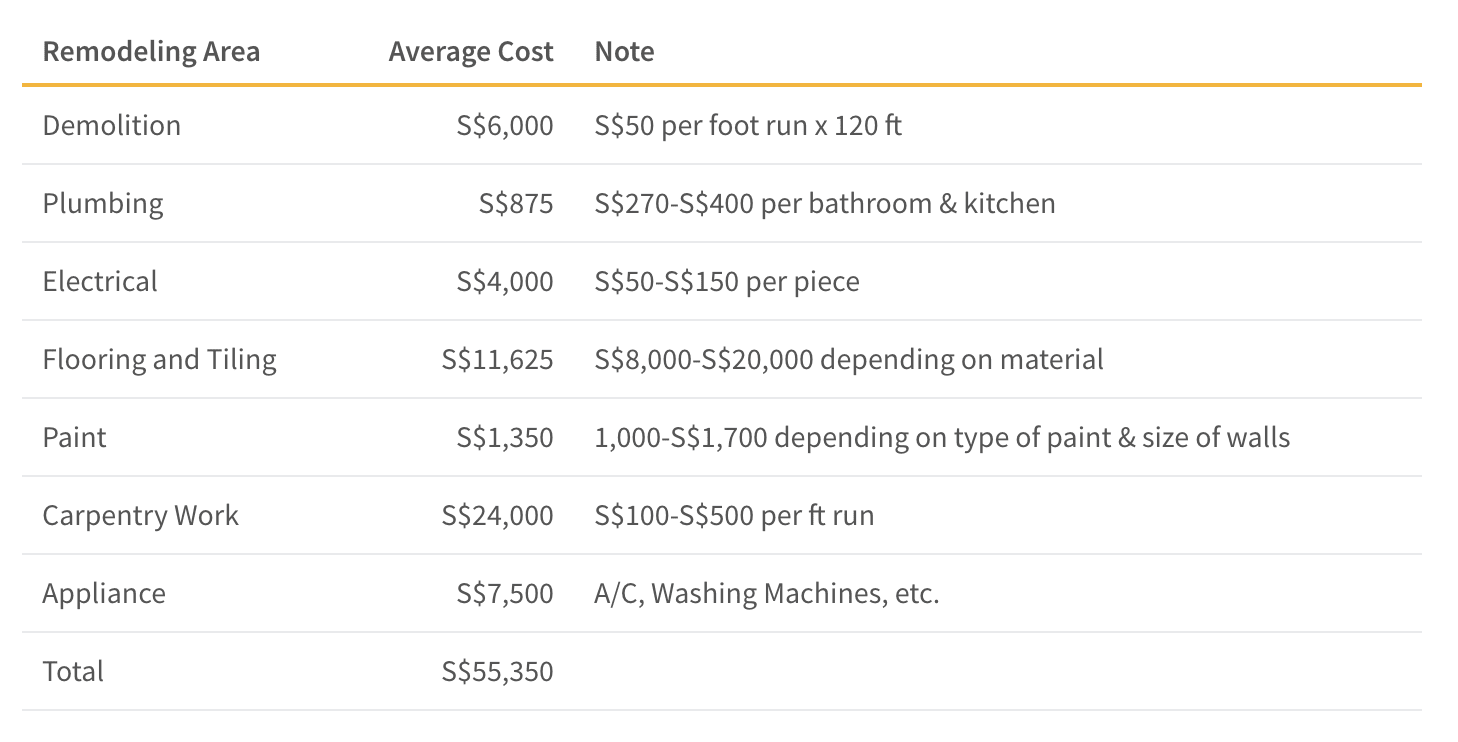Screen dimensions: 1458x742
Task: Click the S$875 plumbing cost
Action: tap(516, 203)
